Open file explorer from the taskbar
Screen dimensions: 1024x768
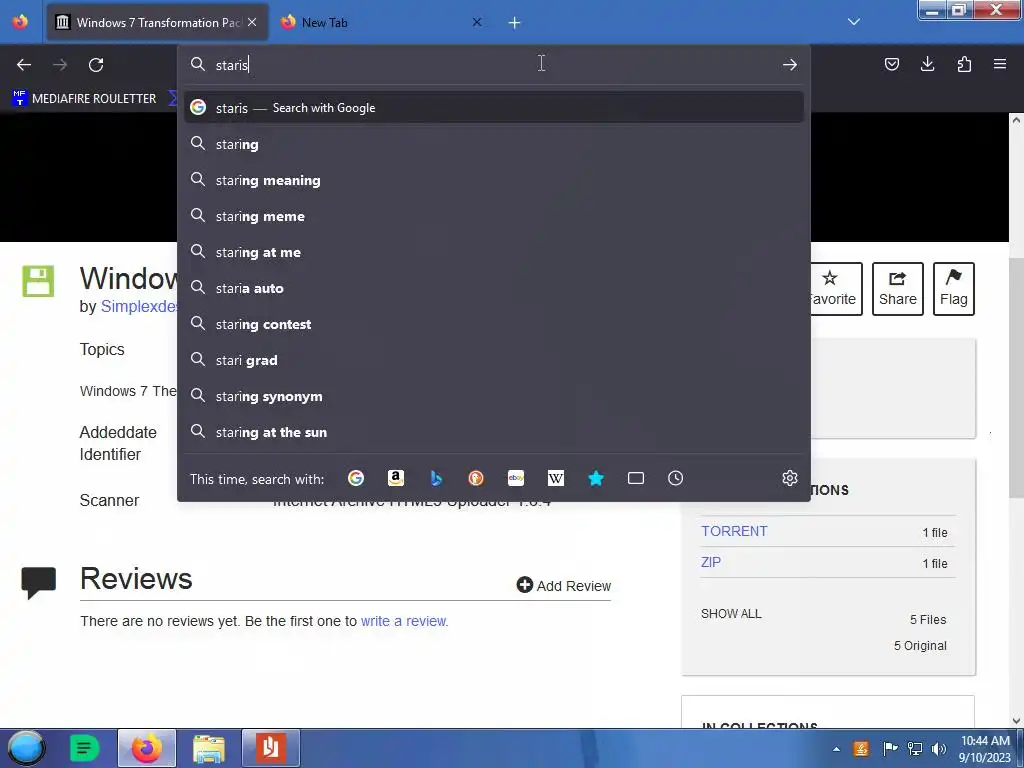[209, 748]
